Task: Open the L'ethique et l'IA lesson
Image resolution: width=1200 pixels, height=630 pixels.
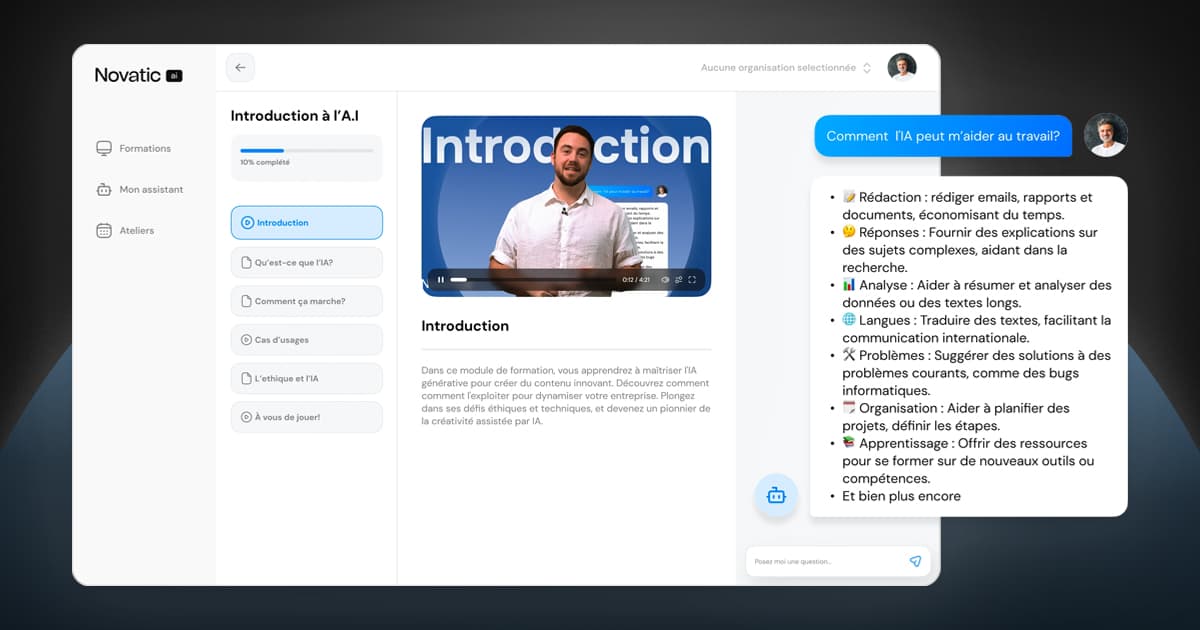Action: coord(306,378)
